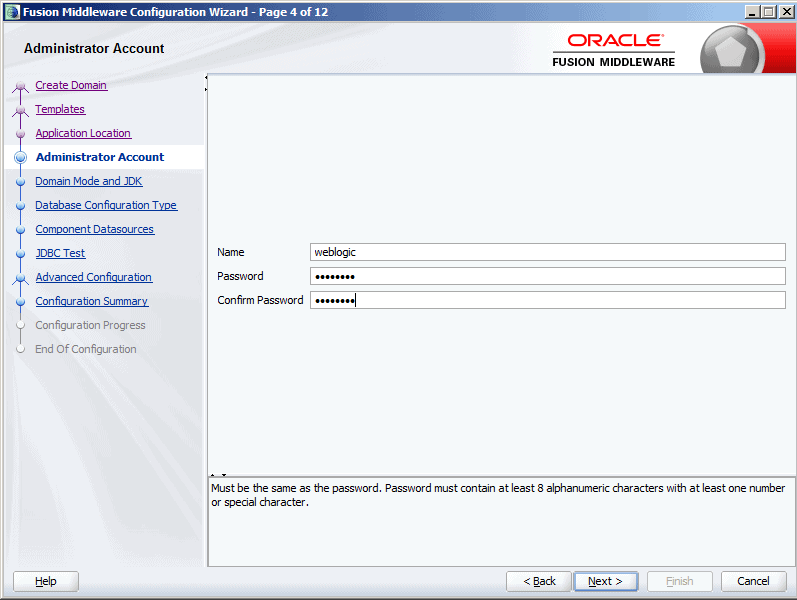Click the Create Domain step link
The height and width of the screenshot is (600, 797).
point(71,85)
